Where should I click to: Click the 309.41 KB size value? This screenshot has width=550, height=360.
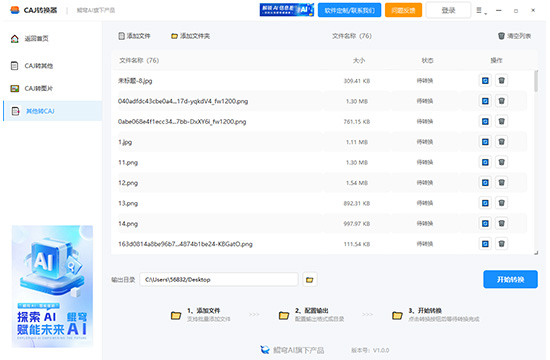357,81
